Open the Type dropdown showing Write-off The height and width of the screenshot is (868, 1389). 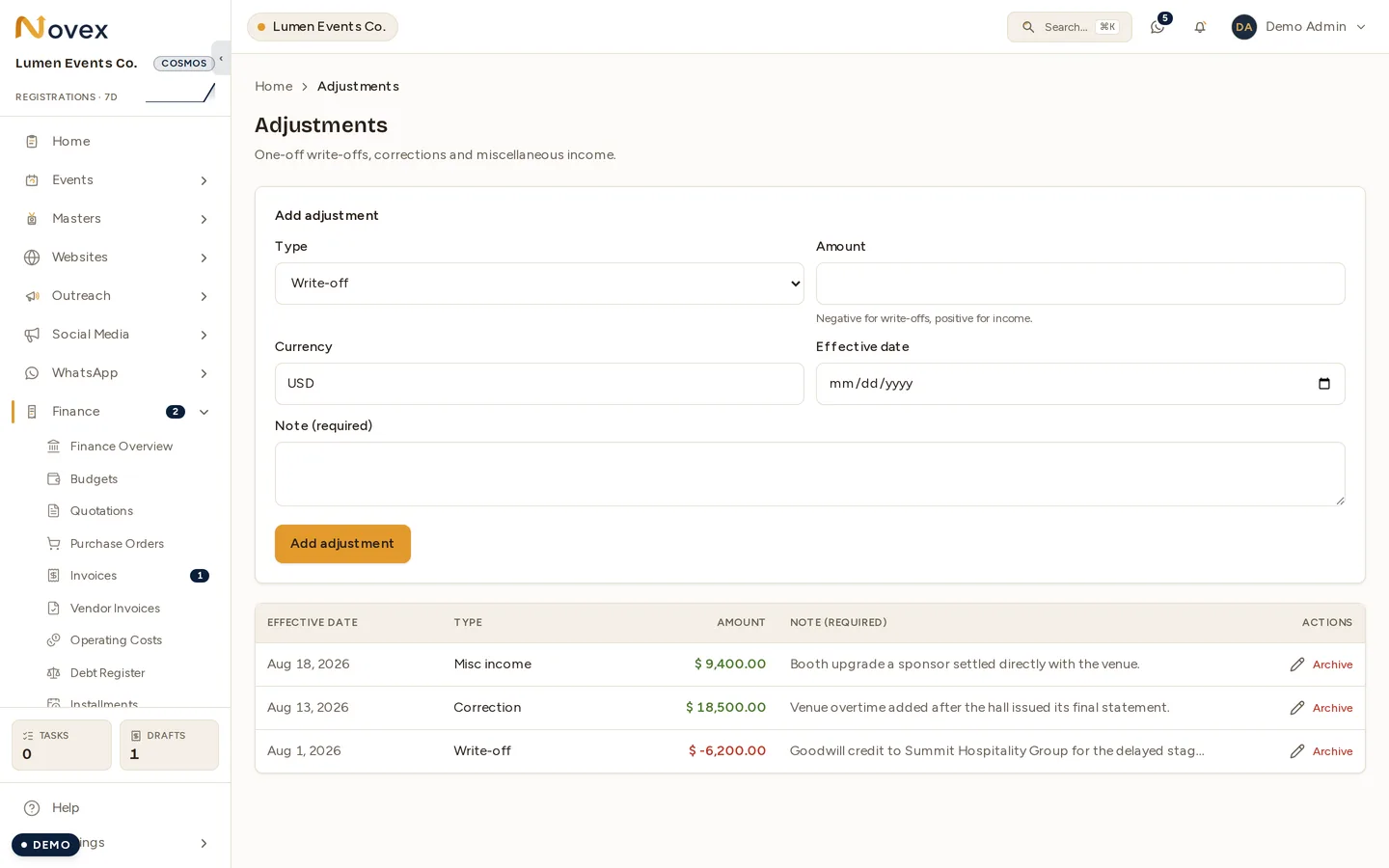[539, 284]
